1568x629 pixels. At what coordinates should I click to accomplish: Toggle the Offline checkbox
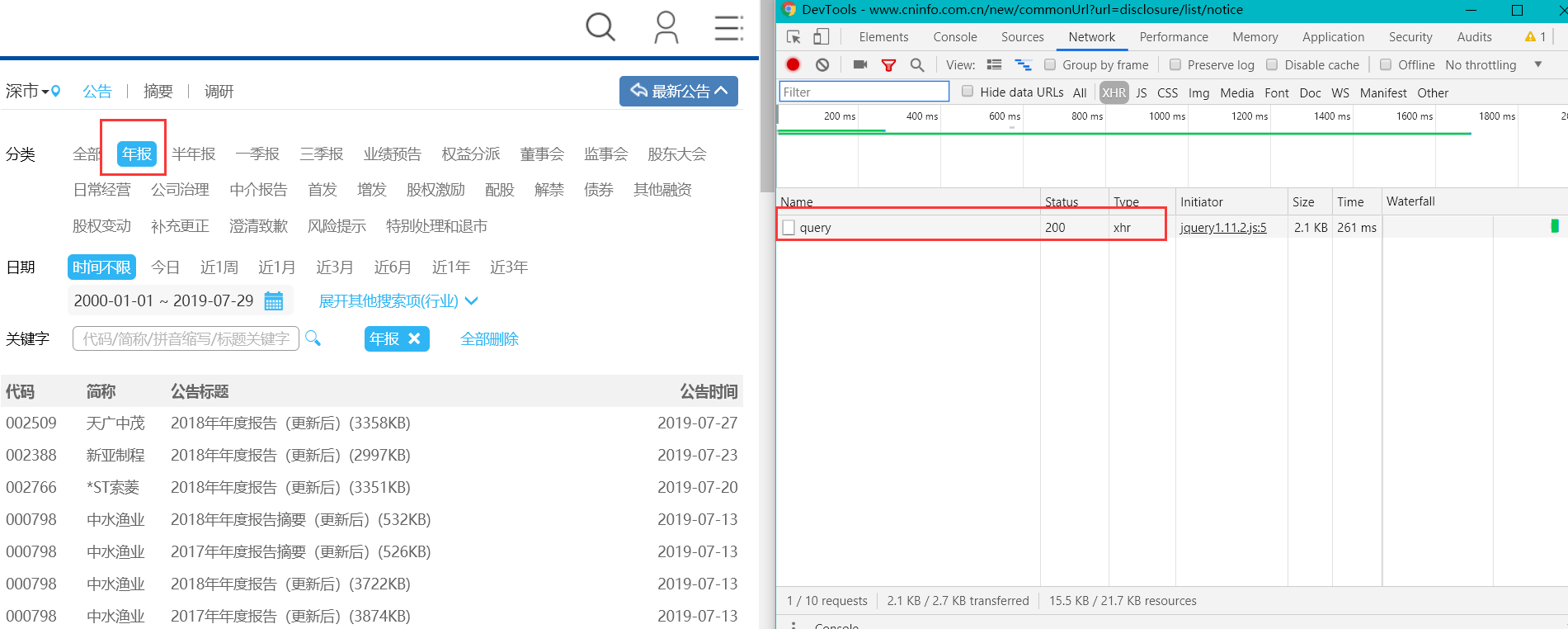(x=1386, y=64)
